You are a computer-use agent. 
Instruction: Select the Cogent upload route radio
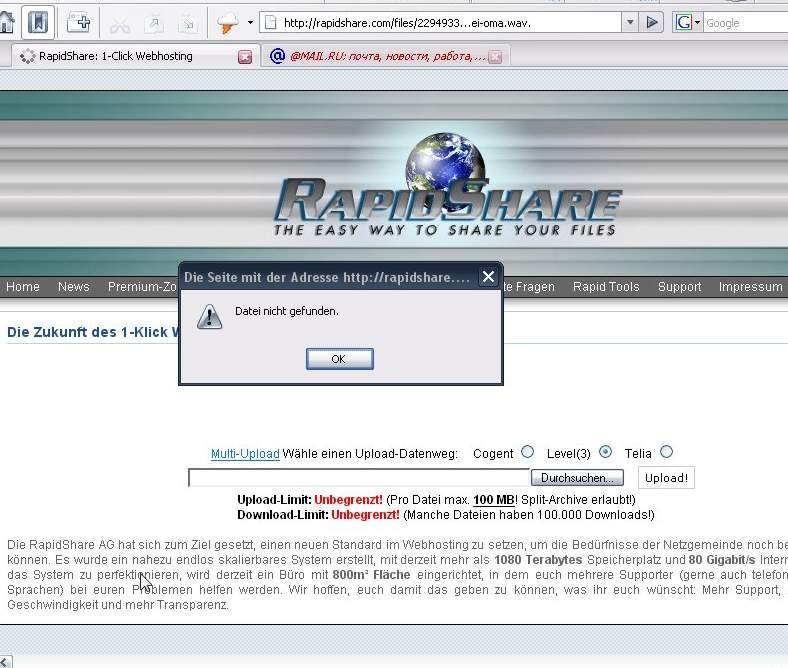click(527, 451)
